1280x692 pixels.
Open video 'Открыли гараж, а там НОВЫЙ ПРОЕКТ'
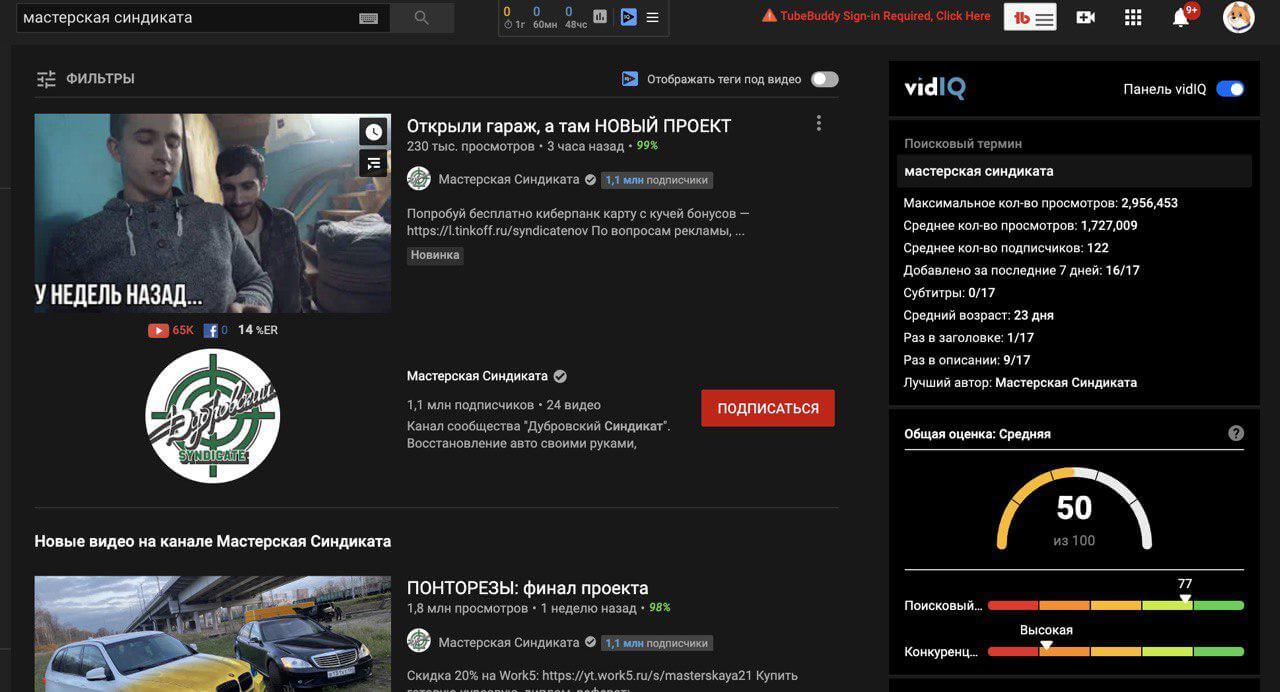569,126
